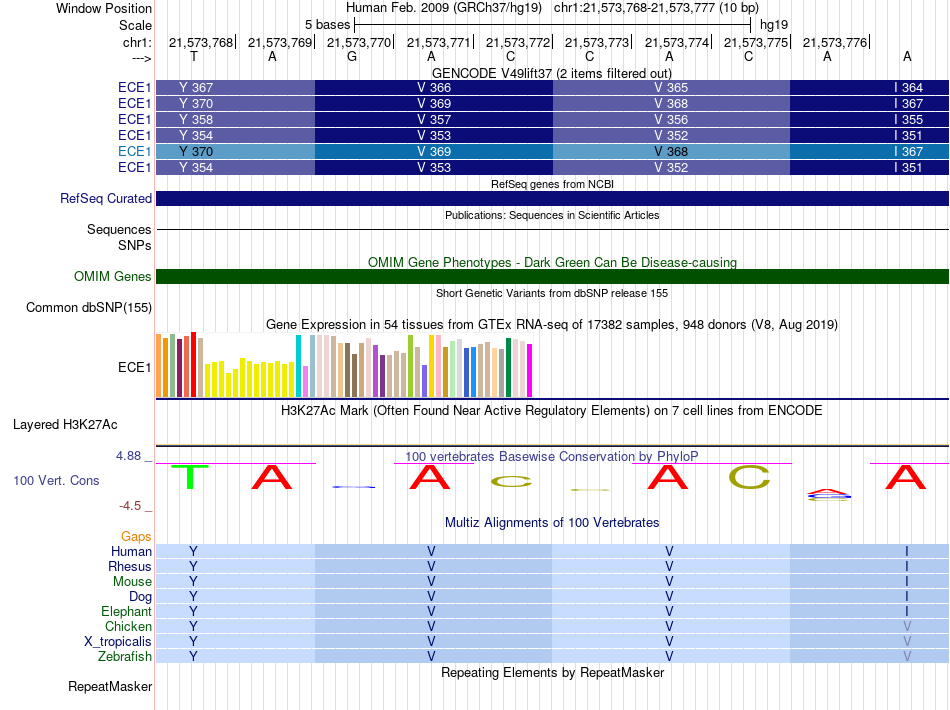The image size is (950, 710).
Task: Select the Zebrafish alignment row label
Action: pos(125,656)
